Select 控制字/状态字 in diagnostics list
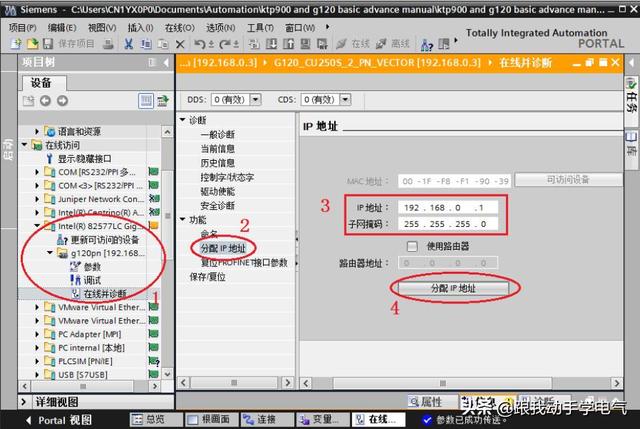The width and height of the screenshot is (640, 429). click(x=227, y=177)
